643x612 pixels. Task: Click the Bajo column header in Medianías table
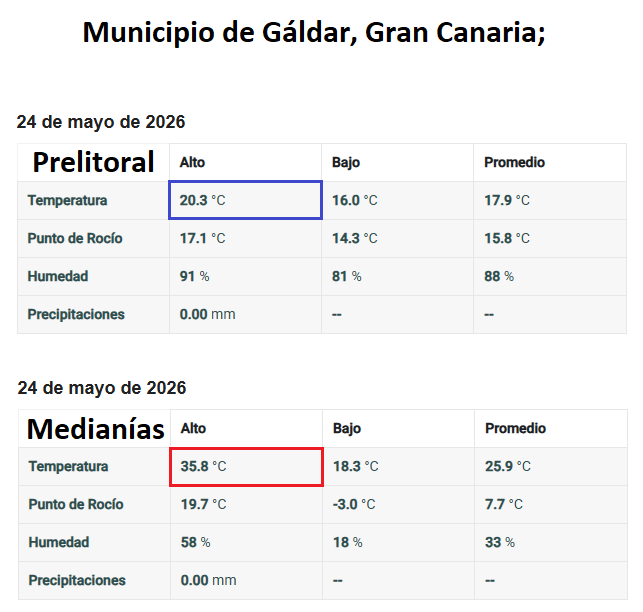pyautogui.click(x=347, y=429)
